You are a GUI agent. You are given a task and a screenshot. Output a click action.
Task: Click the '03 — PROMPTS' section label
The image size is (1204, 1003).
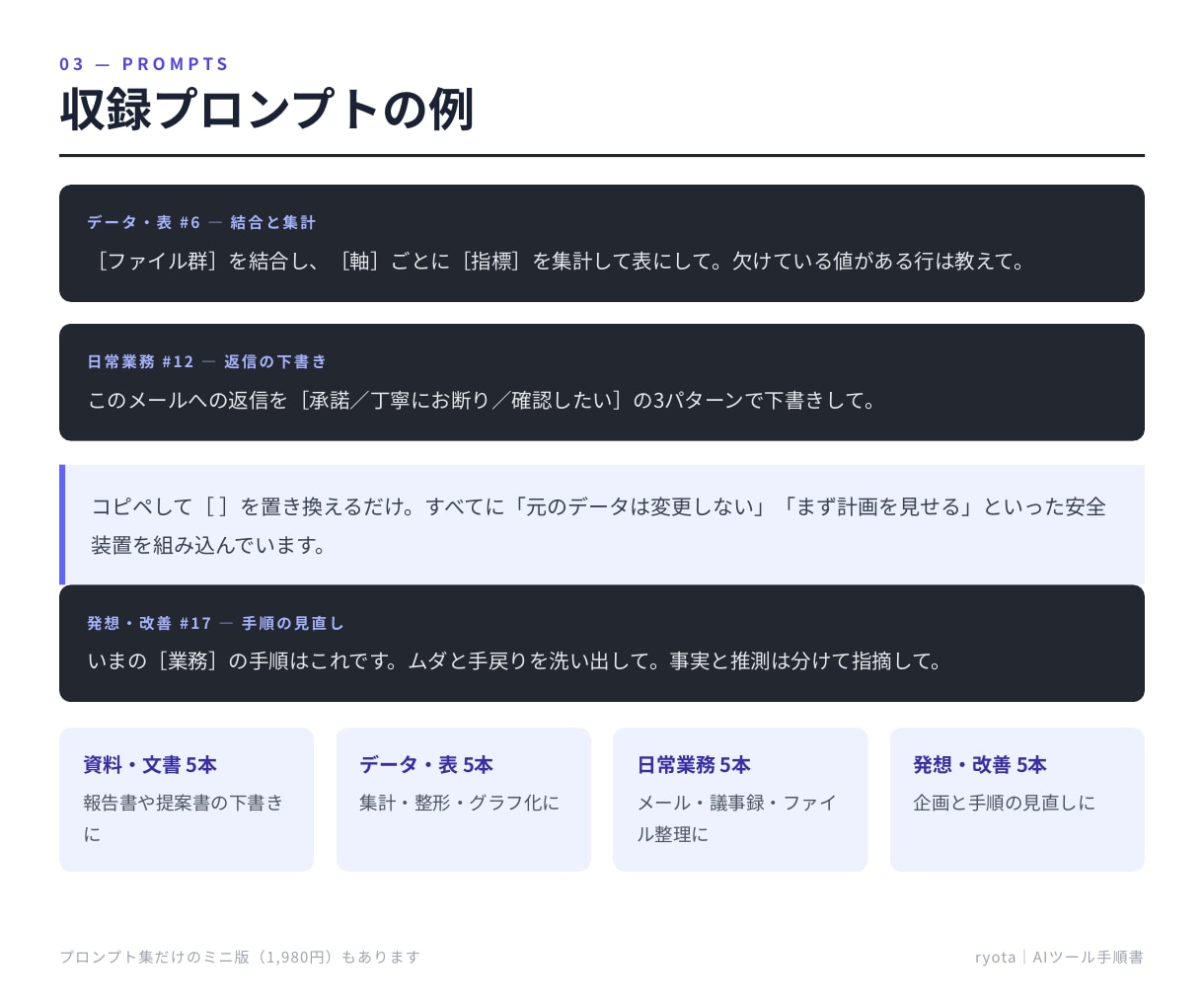tap(144, 64)
